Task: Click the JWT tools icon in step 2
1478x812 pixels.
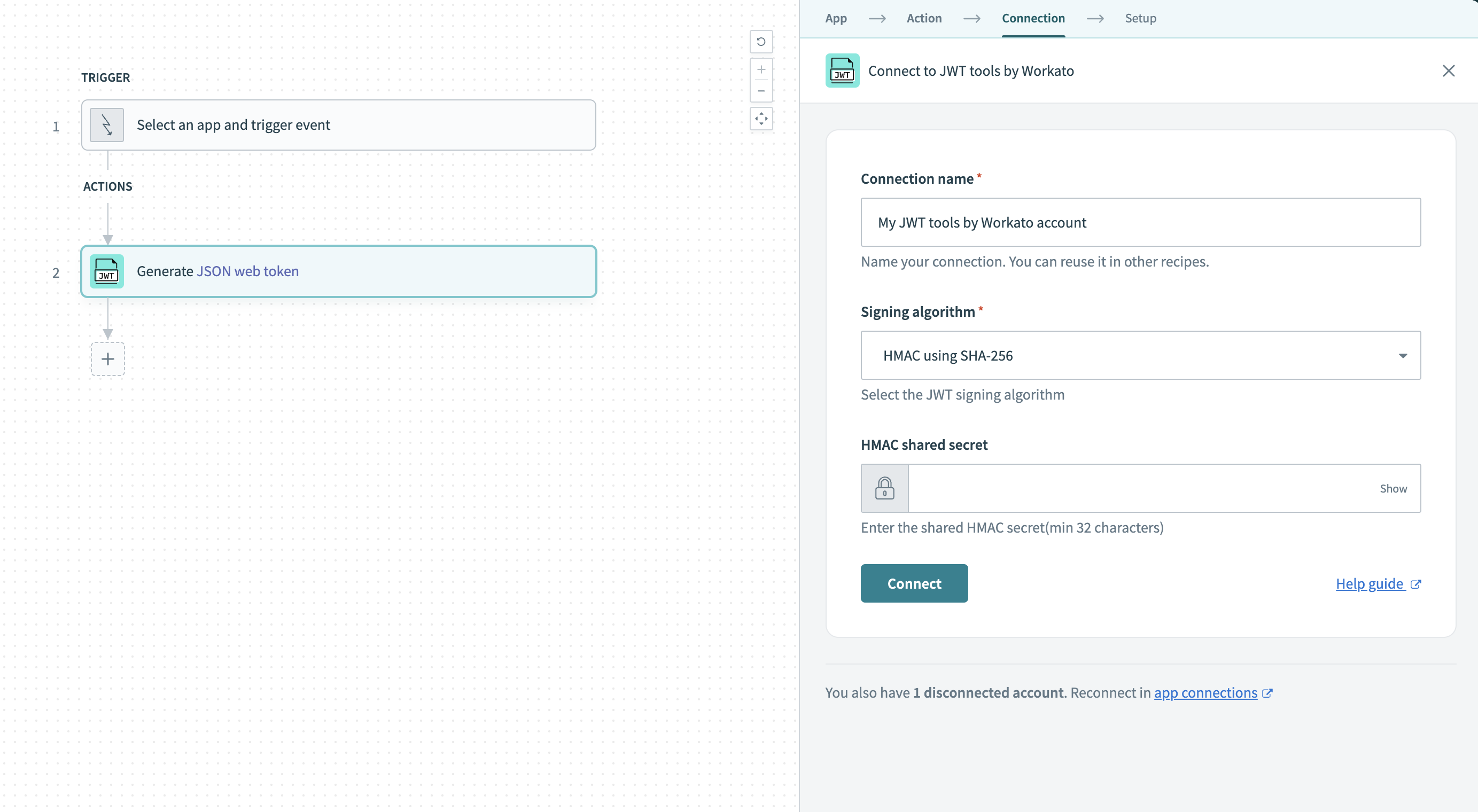Action: [x=107, y=270]
